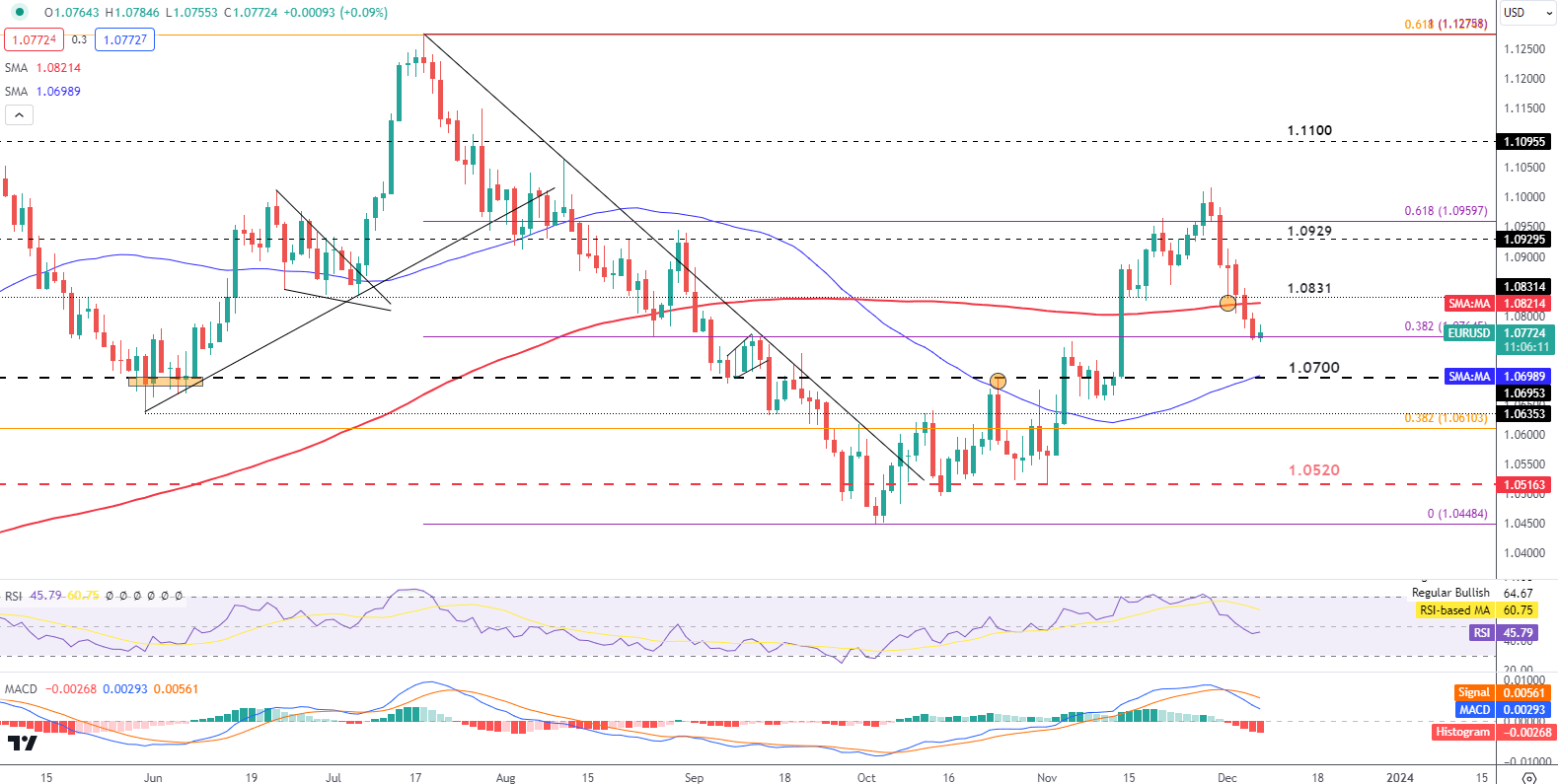
Task: Open the TradingView logo link
Action: [22, 743]
